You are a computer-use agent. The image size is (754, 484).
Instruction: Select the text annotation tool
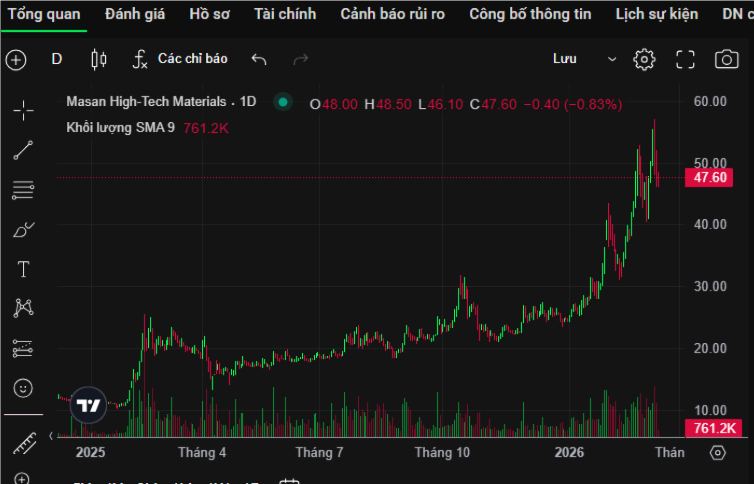click(x=23, y=269)
